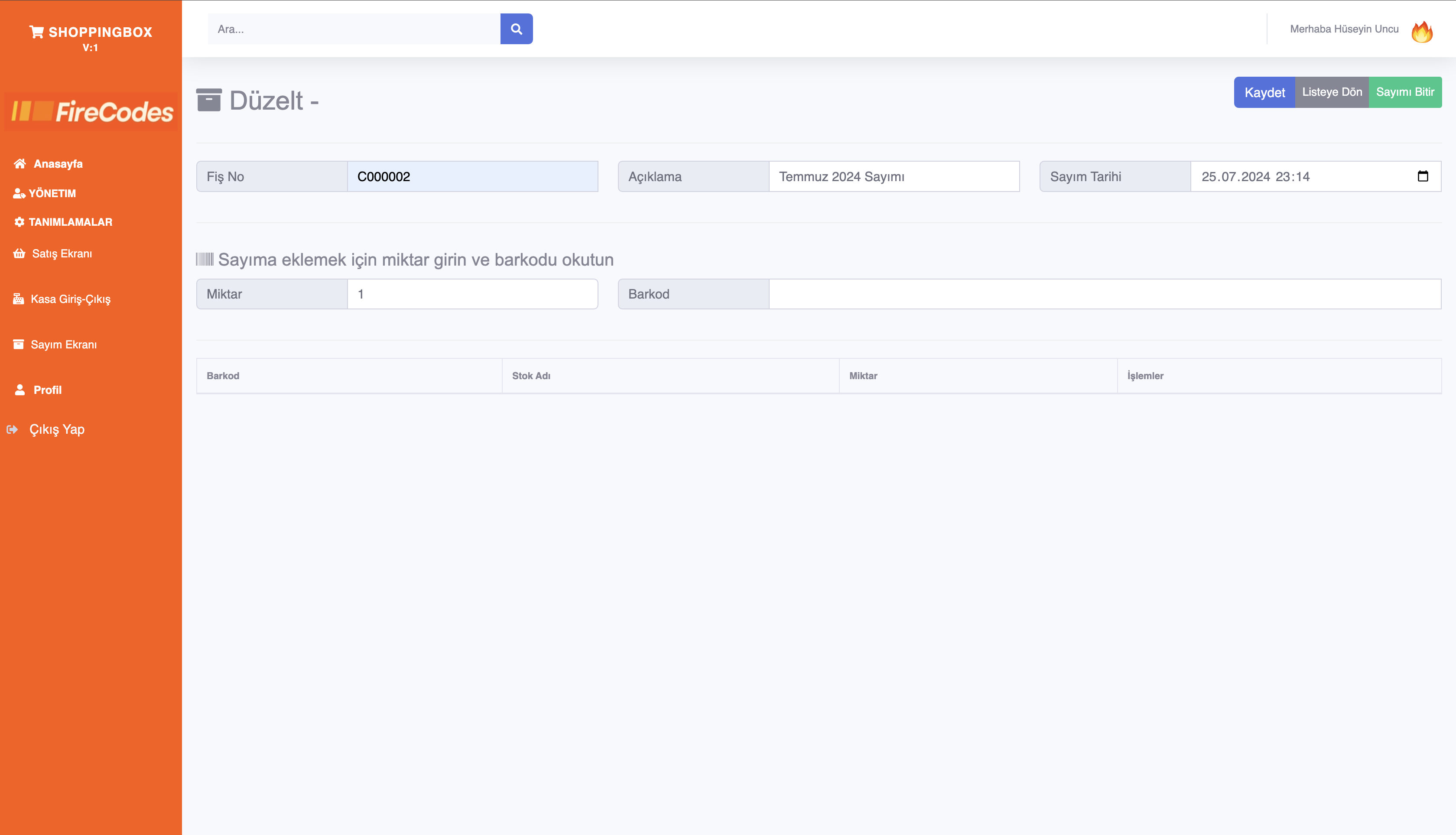This screenshot has height=835, width=1456.
Task: Open the Profil page
Action: [x=47, y=390]
